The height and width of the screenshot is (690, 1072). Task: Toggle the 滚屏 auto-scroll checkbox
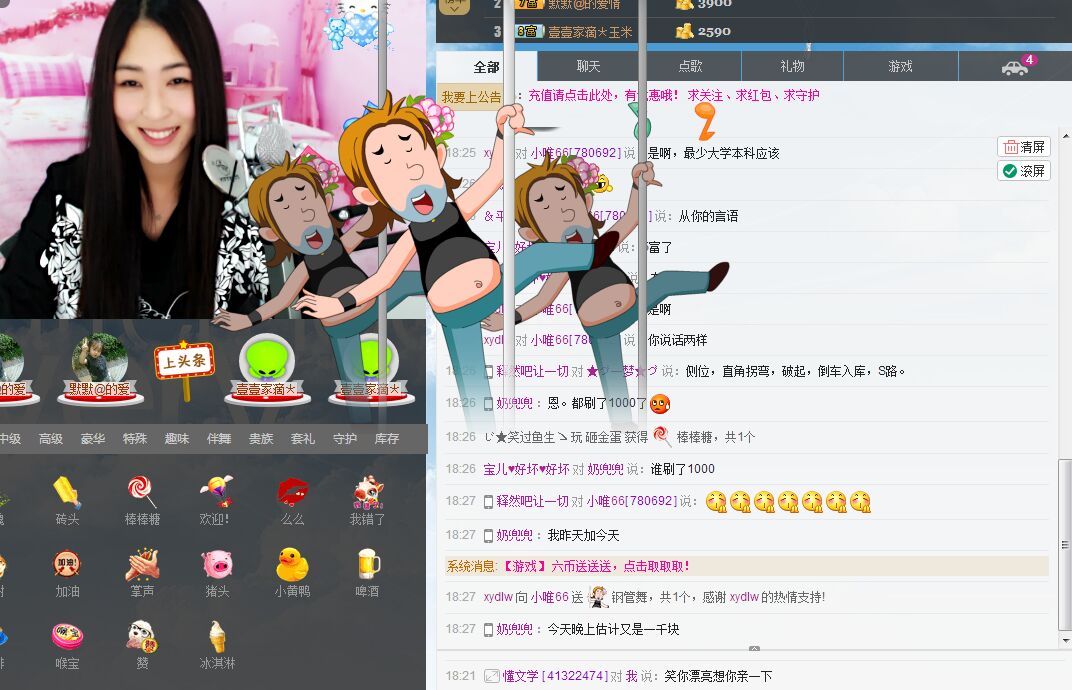tap(1023, 171)
